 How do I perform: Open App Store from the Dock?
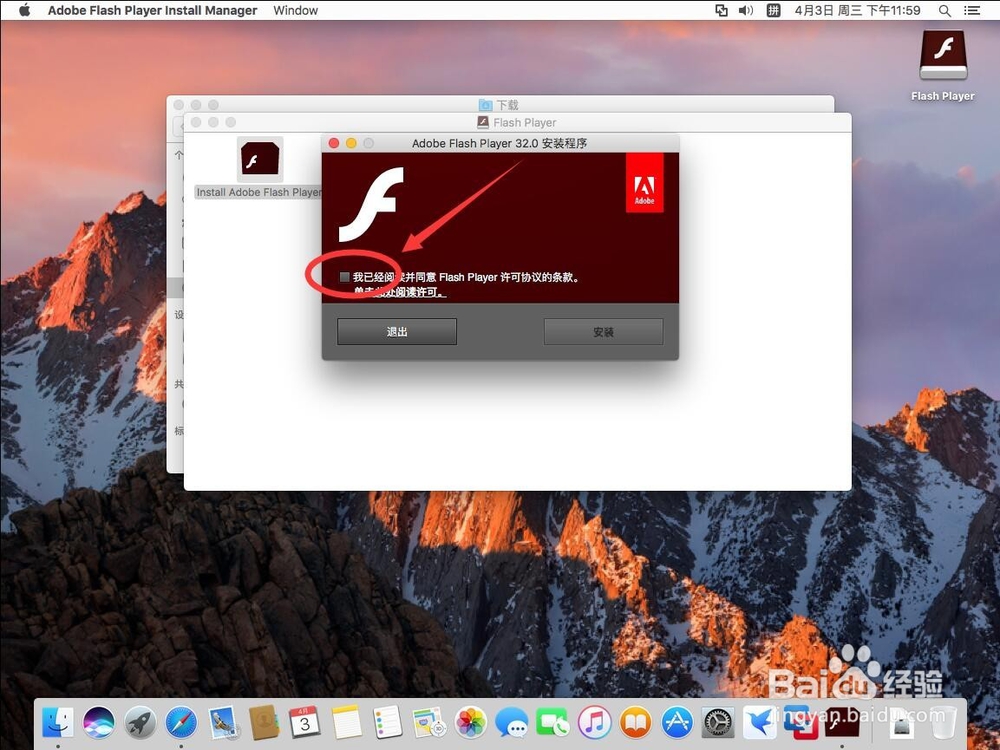[x=677, y=723]
